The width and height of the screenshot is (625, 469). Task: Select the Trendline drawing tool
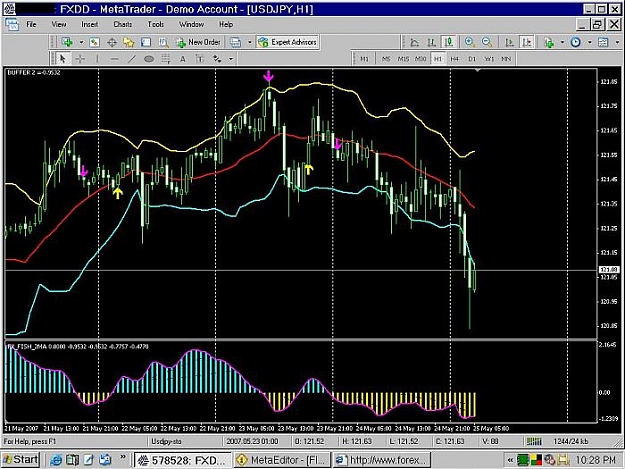pos(132,59)
